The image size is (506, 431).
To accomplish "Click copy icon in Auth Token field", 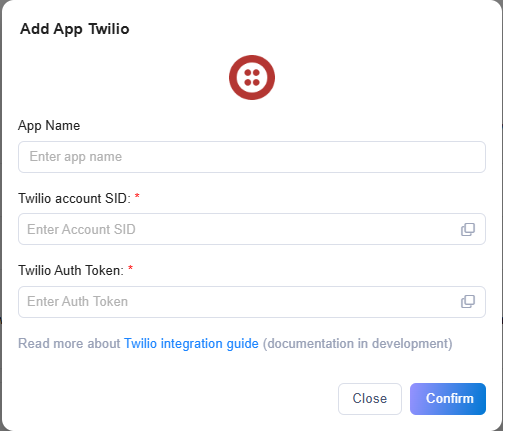I will pyautogui.click(x=468, y=302).
